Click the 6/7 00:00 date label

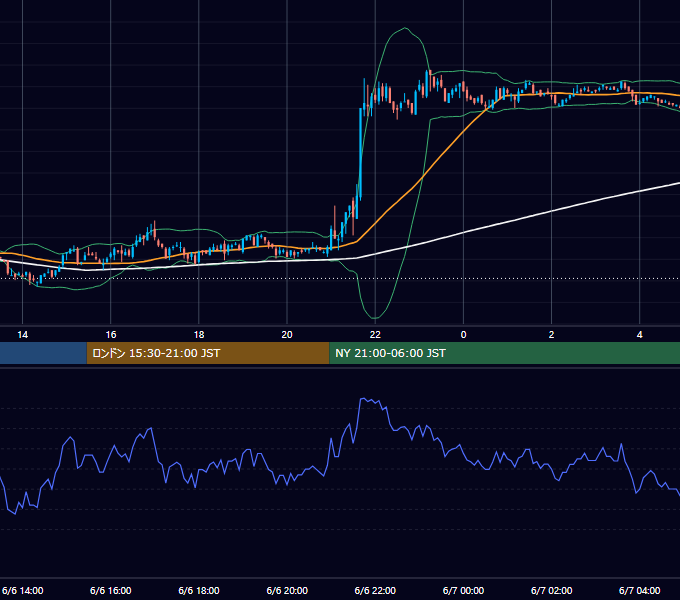(x=463, y=590)
